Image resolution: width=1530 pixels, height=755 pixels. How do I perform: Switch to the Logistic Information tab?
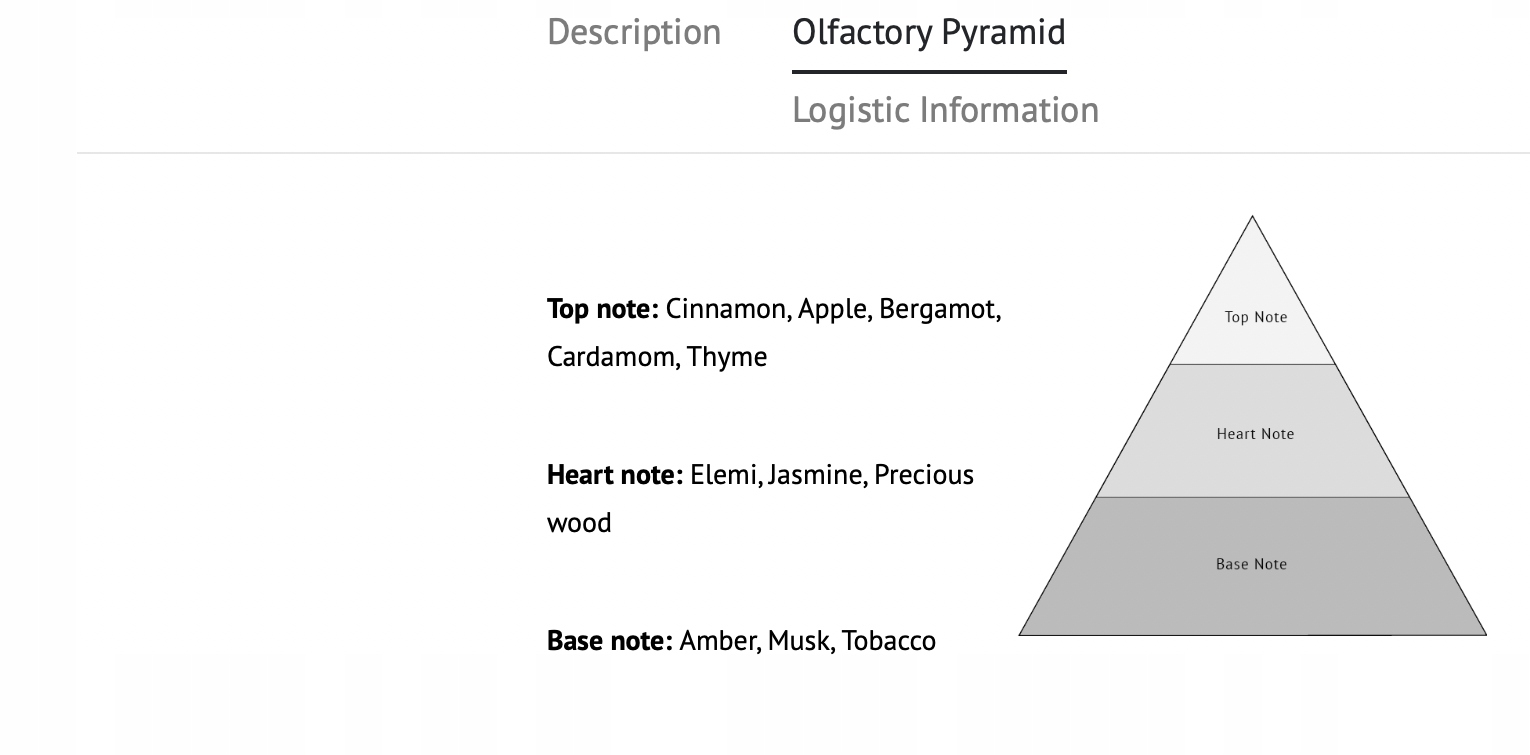[945, 109]
